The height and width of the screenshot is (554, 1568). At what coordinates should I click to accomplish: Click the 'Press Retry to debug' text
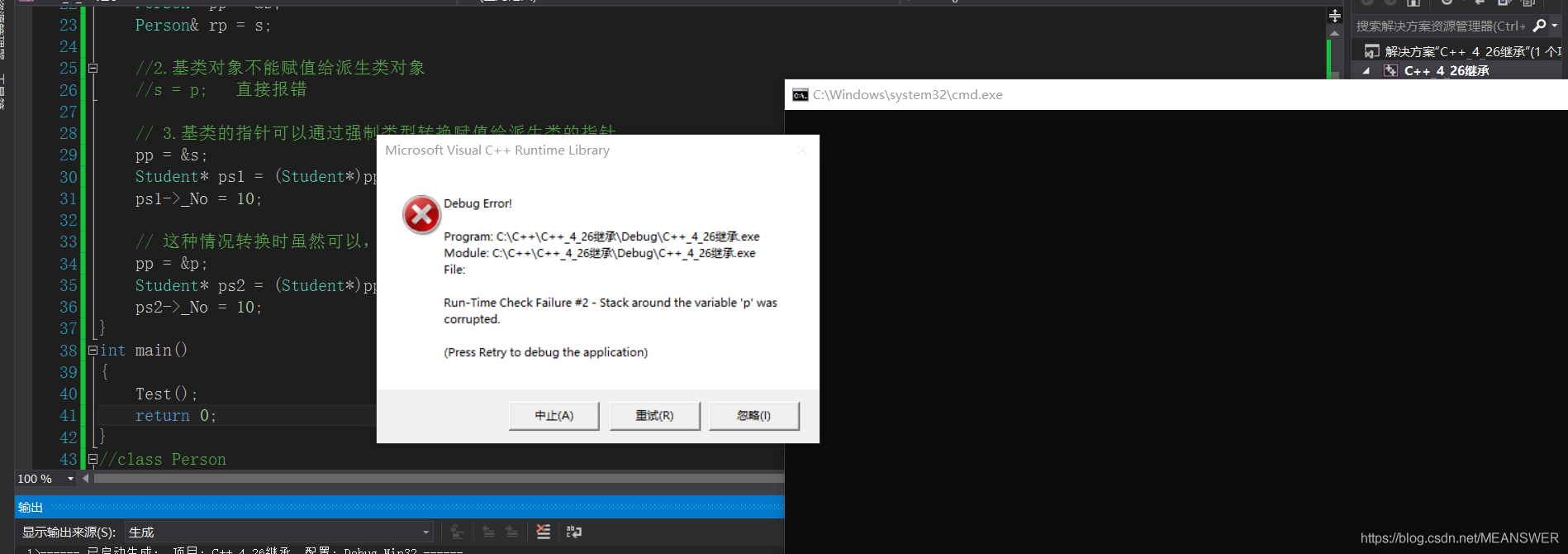[x=545, y=352]
